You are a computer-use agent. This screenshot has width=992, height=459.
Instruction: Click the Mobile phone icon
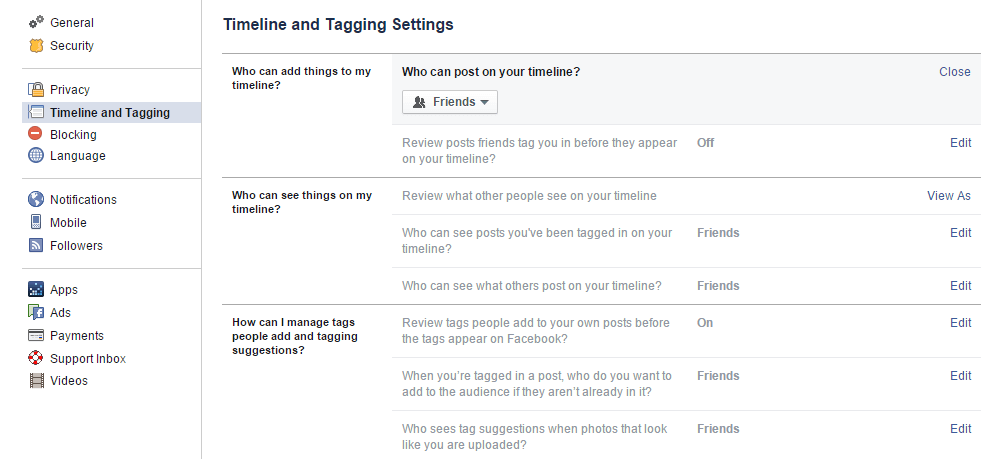tap(36, 223)
